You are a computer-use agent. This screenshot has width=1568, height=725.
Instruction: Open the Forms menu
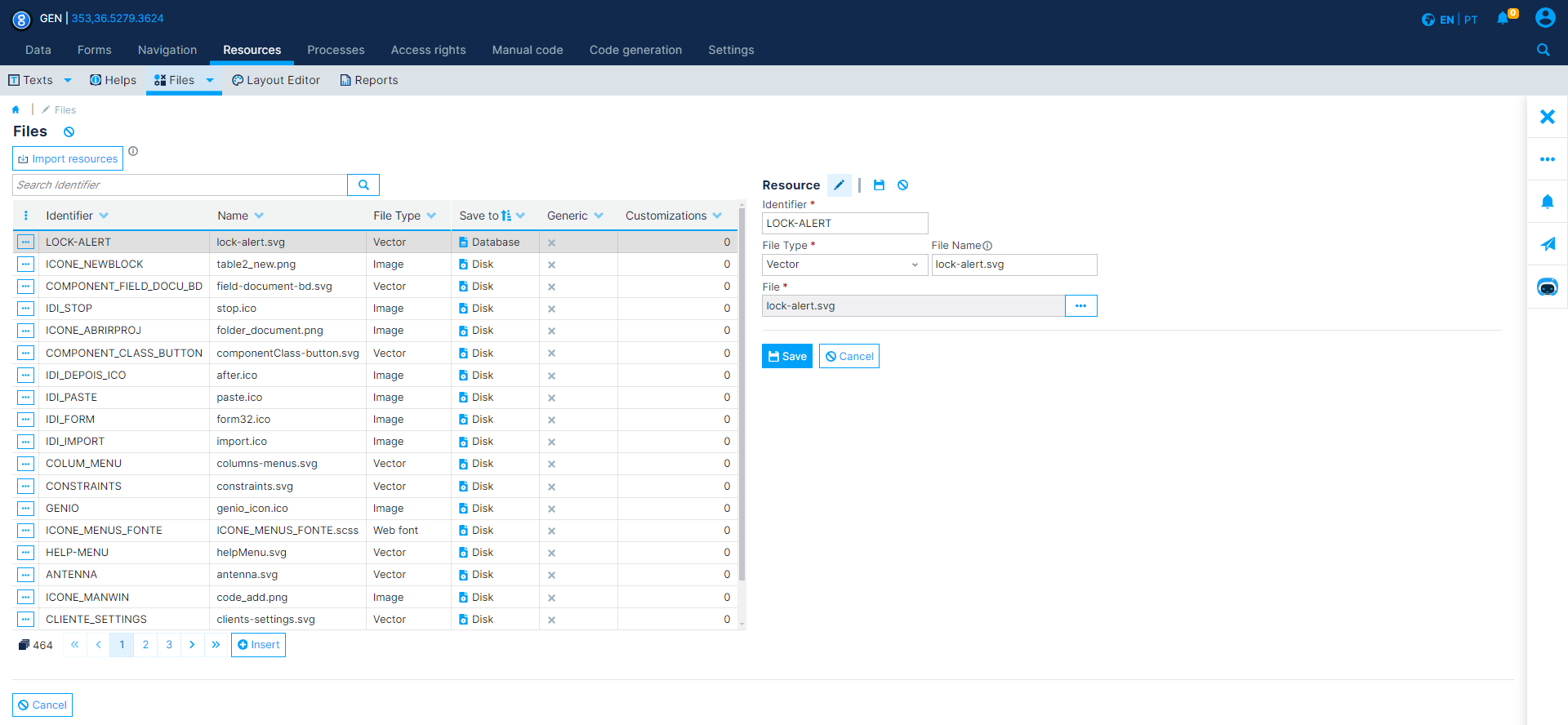pyautogui.click(x=95, y=50)
